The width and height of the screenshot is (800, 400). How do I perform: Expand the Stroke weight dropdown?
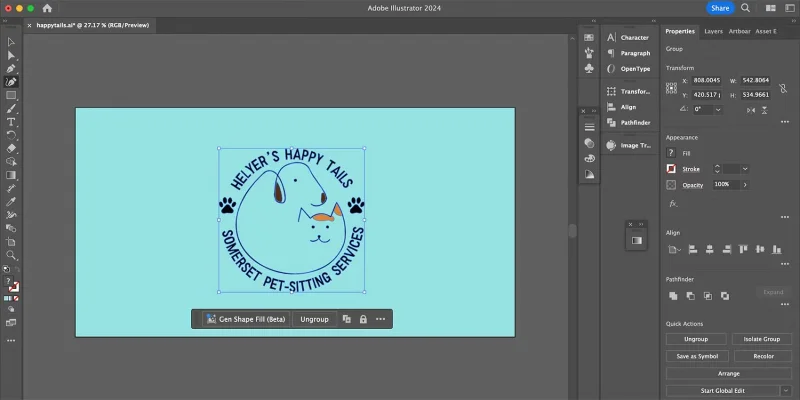coord(744,169)
